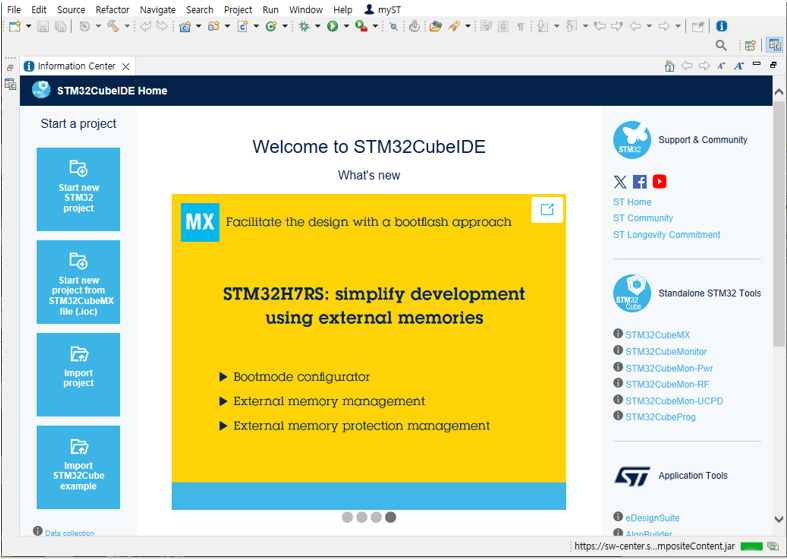Viewport: 787px width, 559px height.
Task: Click the New wizard toolbar icon
Action: (x=15, y=26)
